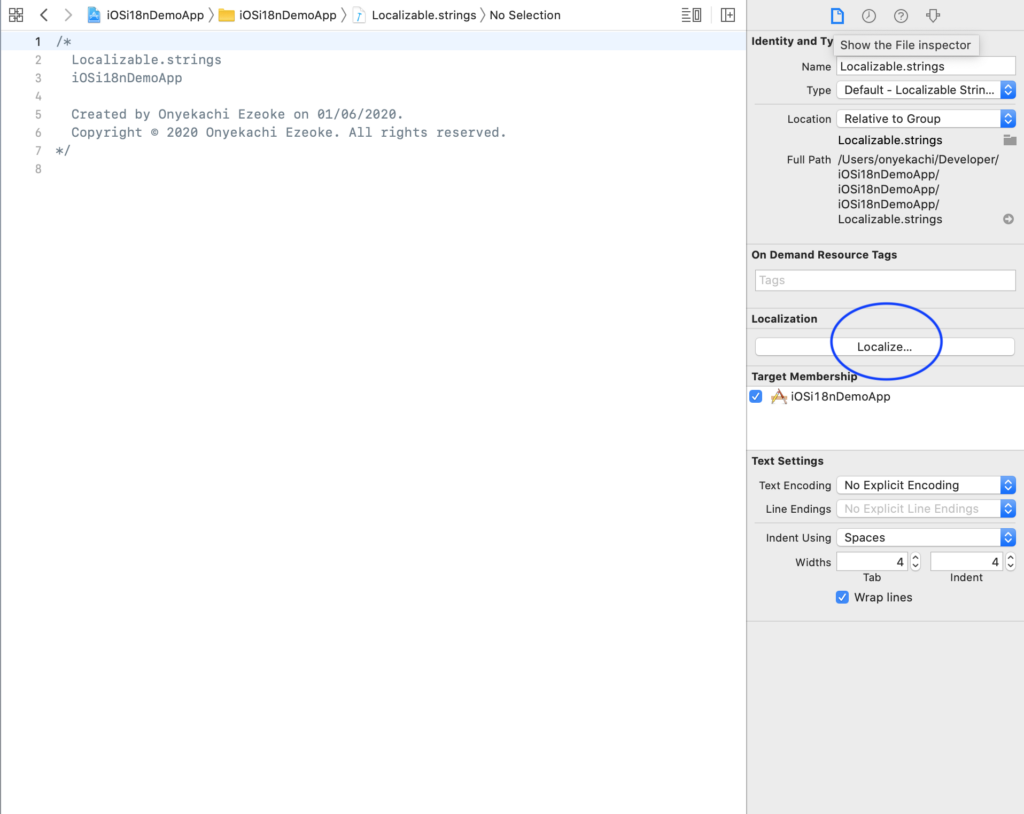
Task: Click the iOSi18nDemoApp project icon in the jump bar
Action: click(94, 15)
